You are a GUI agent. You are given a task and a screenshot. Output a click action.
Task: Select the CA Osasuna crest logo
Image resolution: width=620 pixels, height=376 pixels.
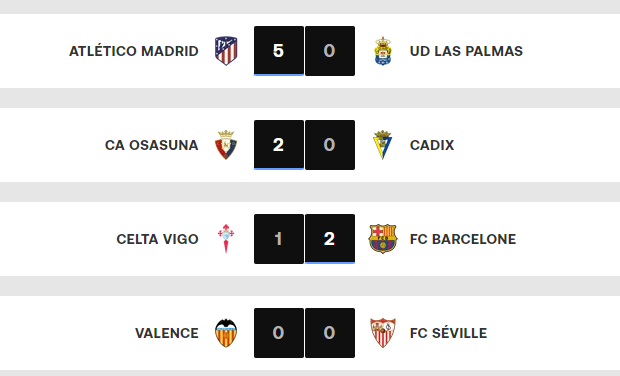click(x=226, y=145)
